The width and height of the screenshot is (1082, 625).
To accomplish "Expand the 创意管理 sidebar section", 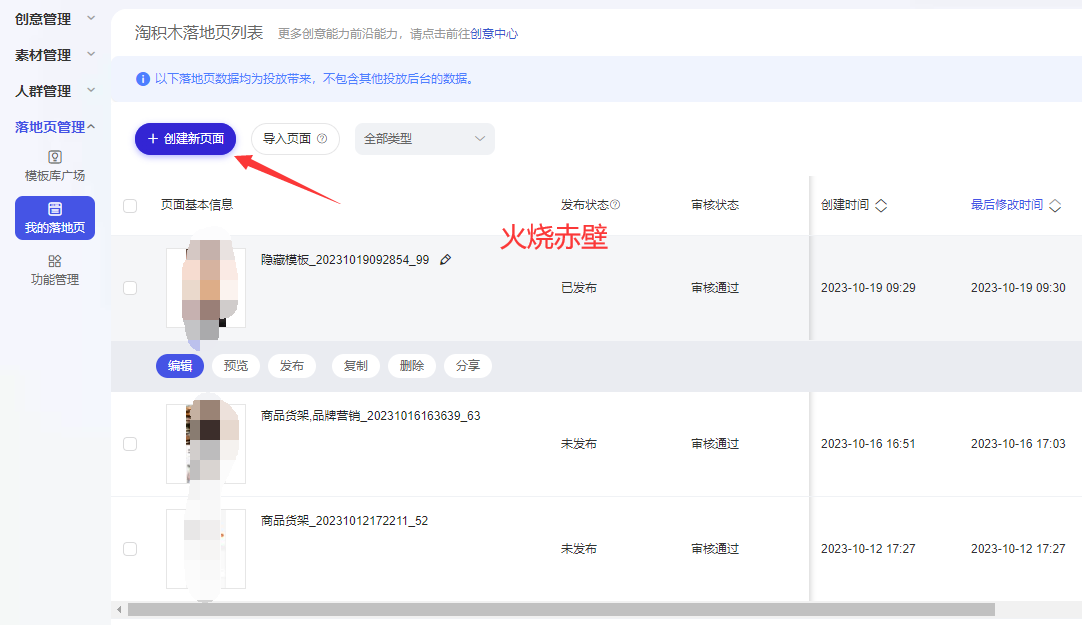I will 55,19.
